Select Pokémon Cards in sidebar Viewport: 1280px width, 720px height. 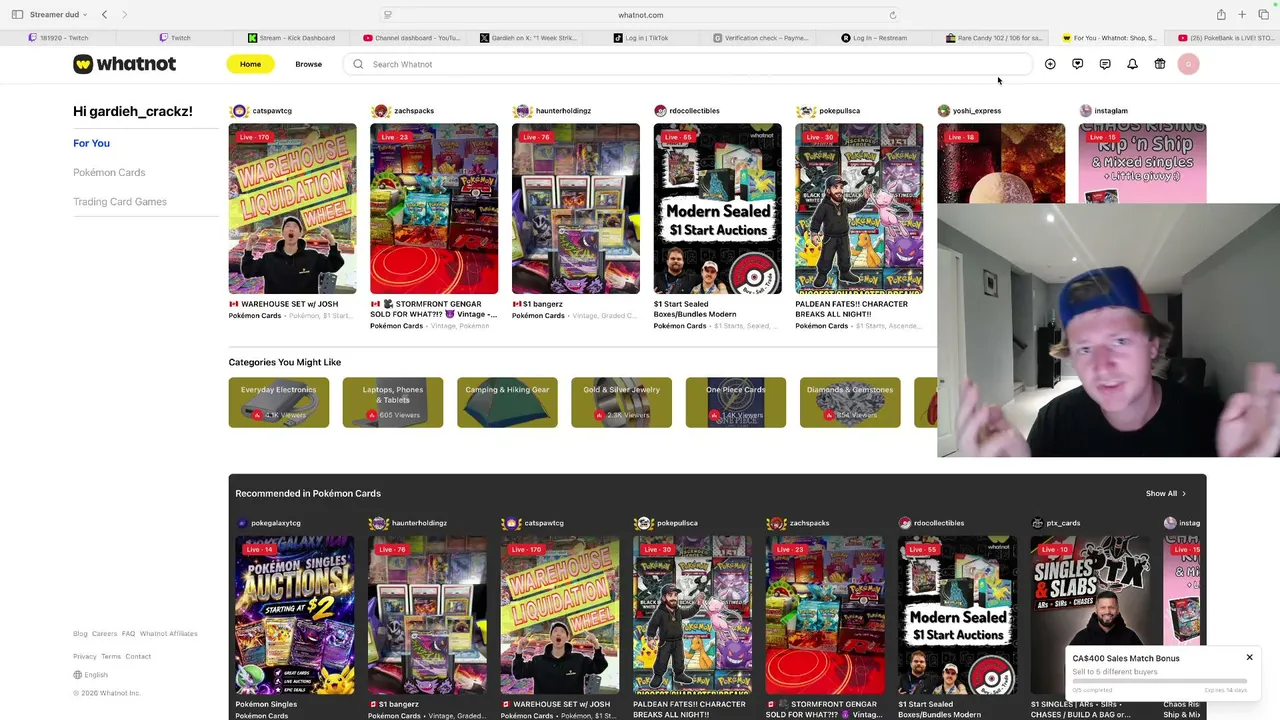pyautogui.click(x=109, y=172)
